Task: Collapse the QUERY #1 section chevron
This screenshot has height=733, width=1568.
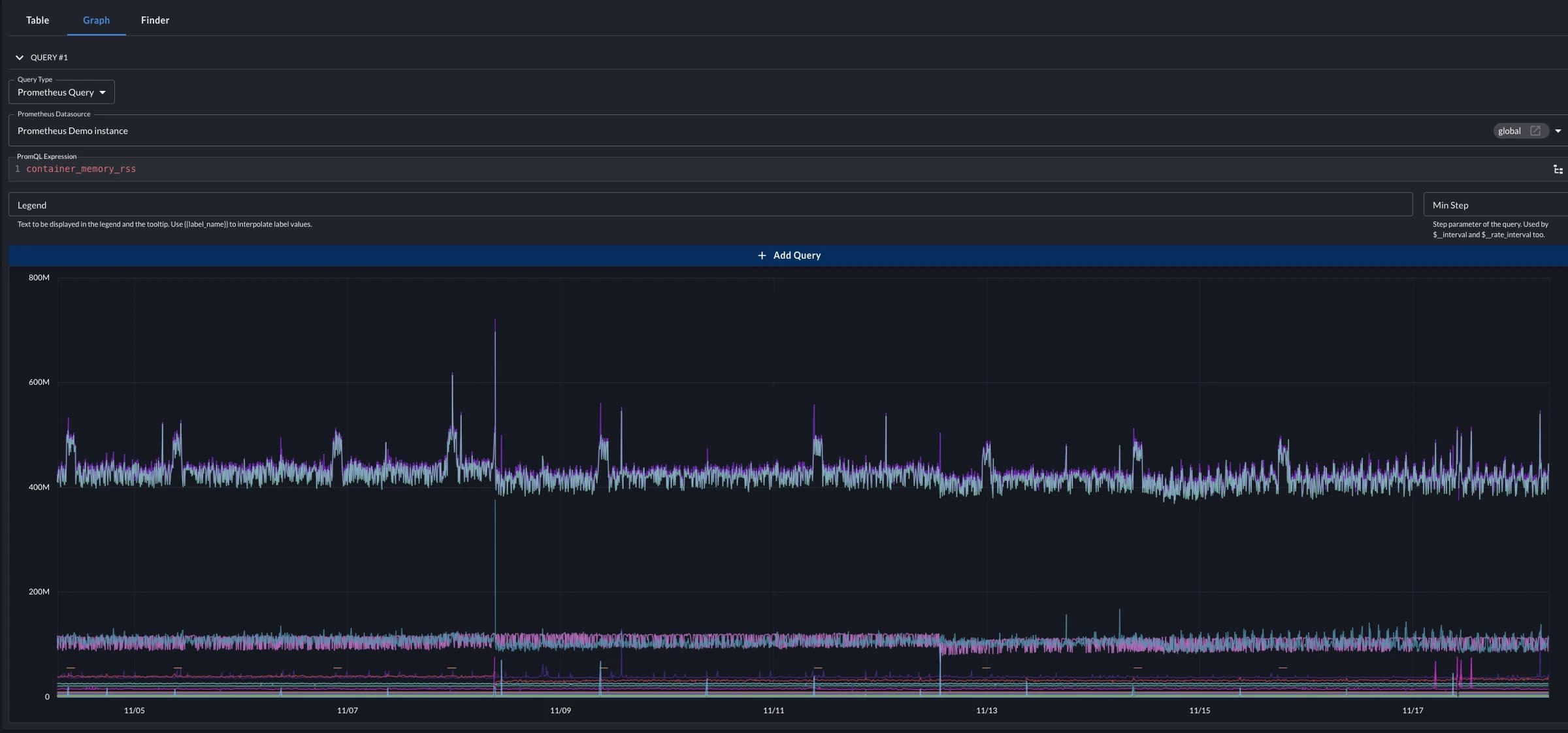Action: coord(20,57)
